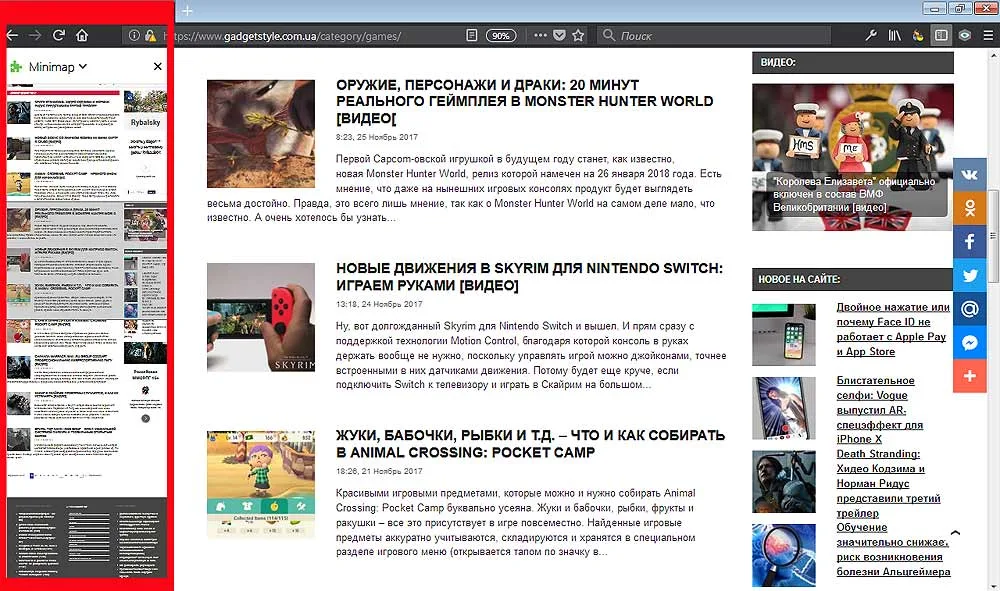Go back to the previous page
Image resolution: width=1000 pixels, height=591 pixels.
[12, 36]
